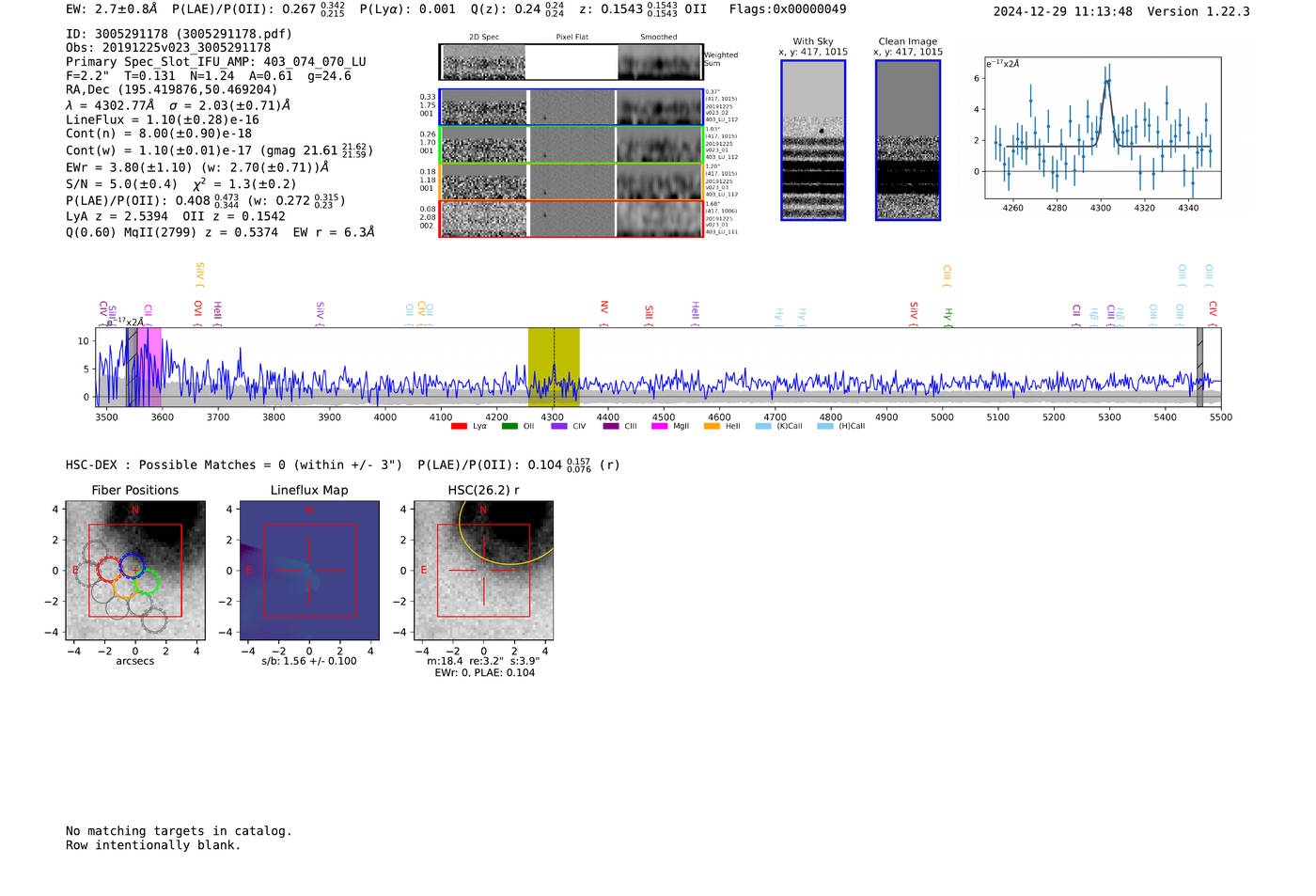The width and height of the screenshot is (1316, 896).
Task: Click the 'Flags:0x00000049' text
Action: [x=788, y=9]
